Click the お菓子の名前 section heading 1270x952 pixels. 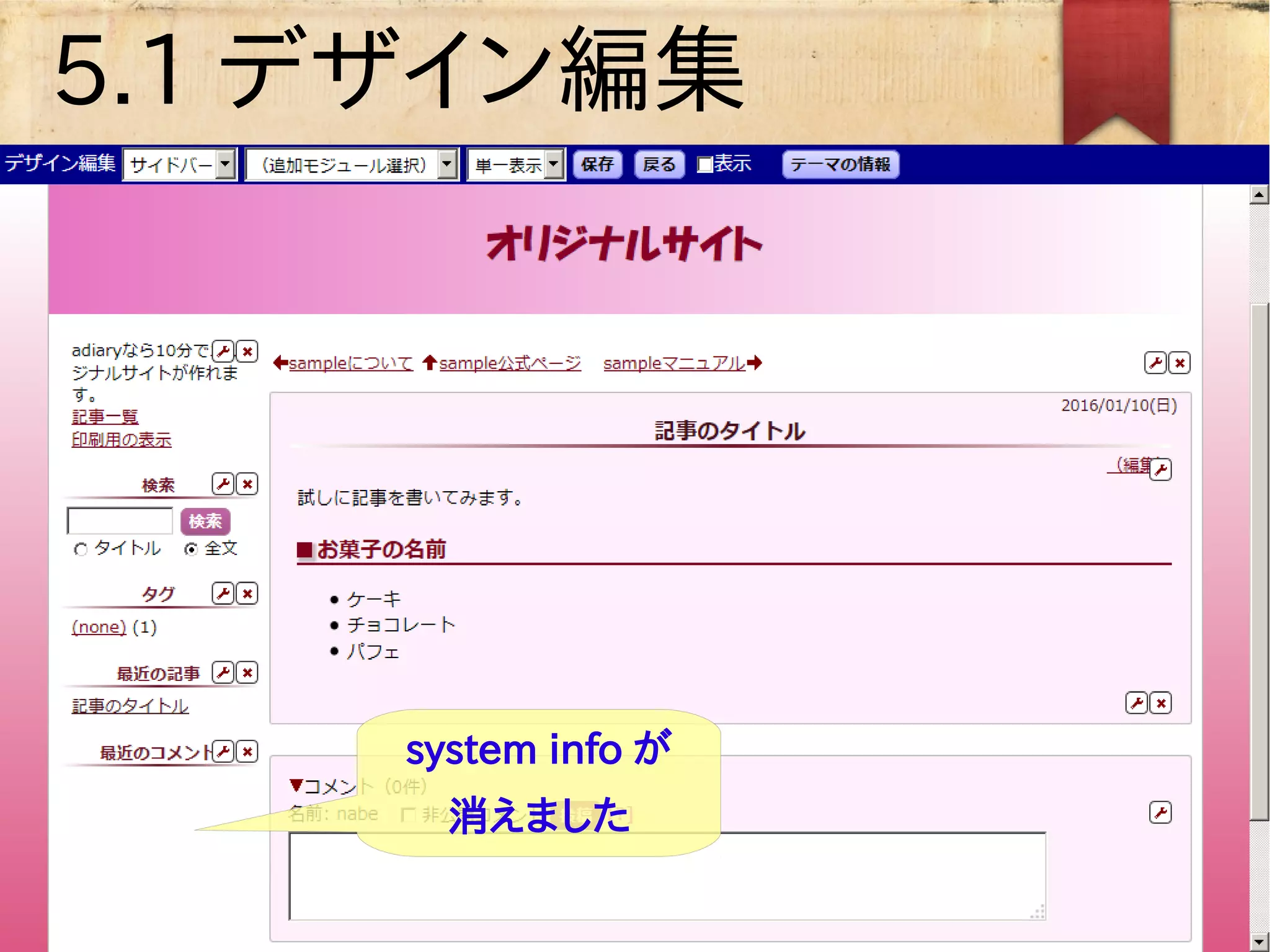pos(381,549)
